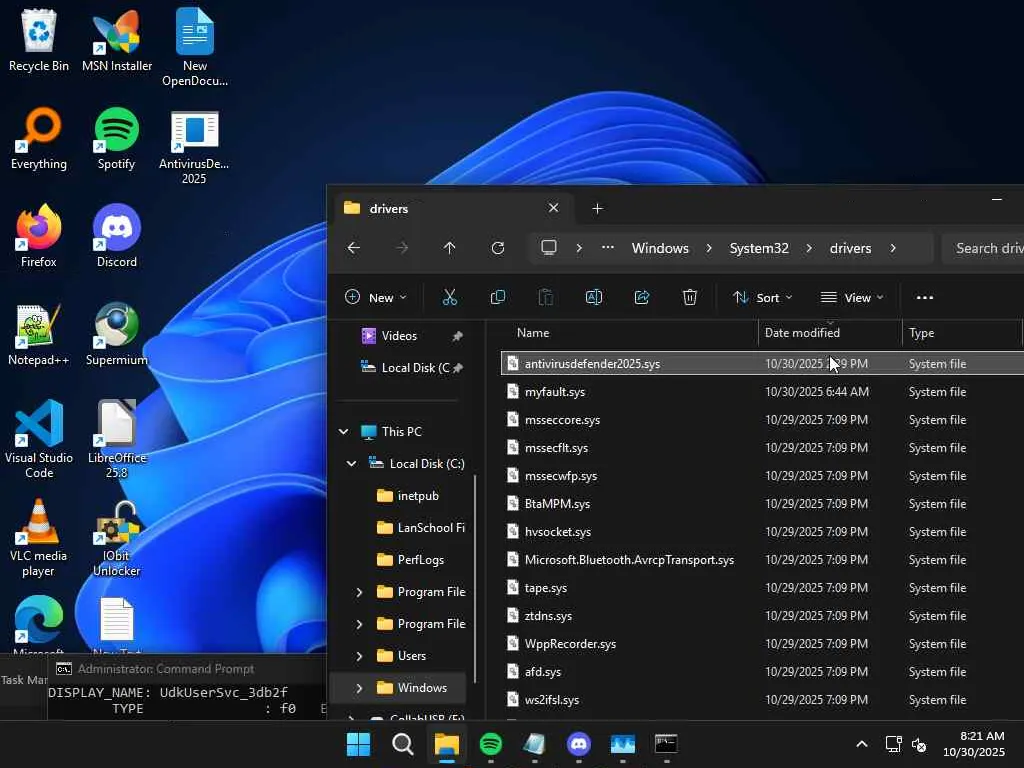Add a new tab in File Explorer

coord(597,208)
